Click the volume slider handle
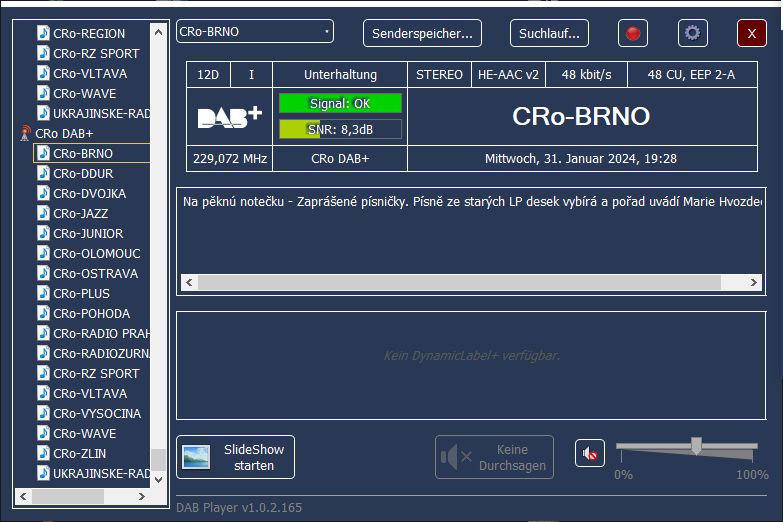 [x=696, y=446]
